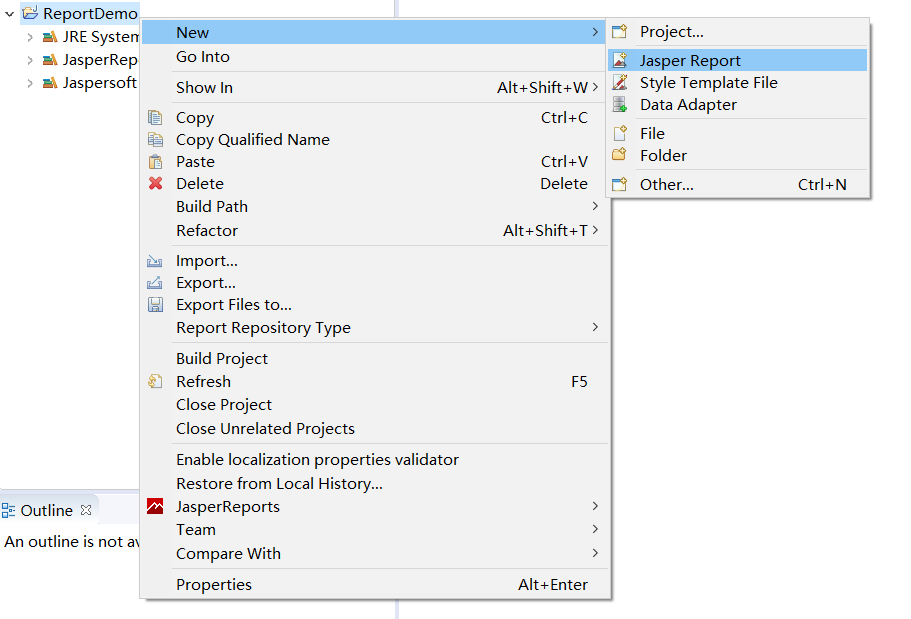Select Build Project menu entry
This screenshot has width=911, height=619.
click(x=222, y=359)
